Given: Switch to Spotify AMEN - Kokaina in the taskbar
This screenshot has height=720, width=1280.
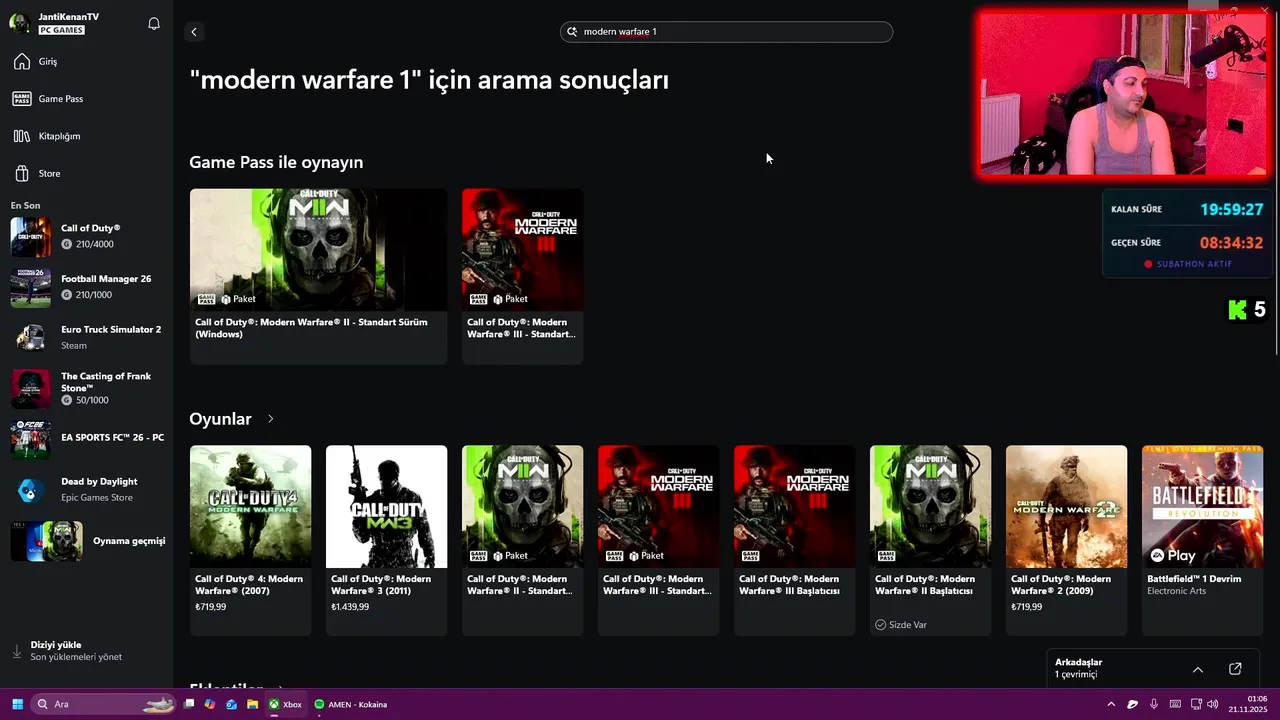Looking at the screenshot, I should (x=351, y=704).
